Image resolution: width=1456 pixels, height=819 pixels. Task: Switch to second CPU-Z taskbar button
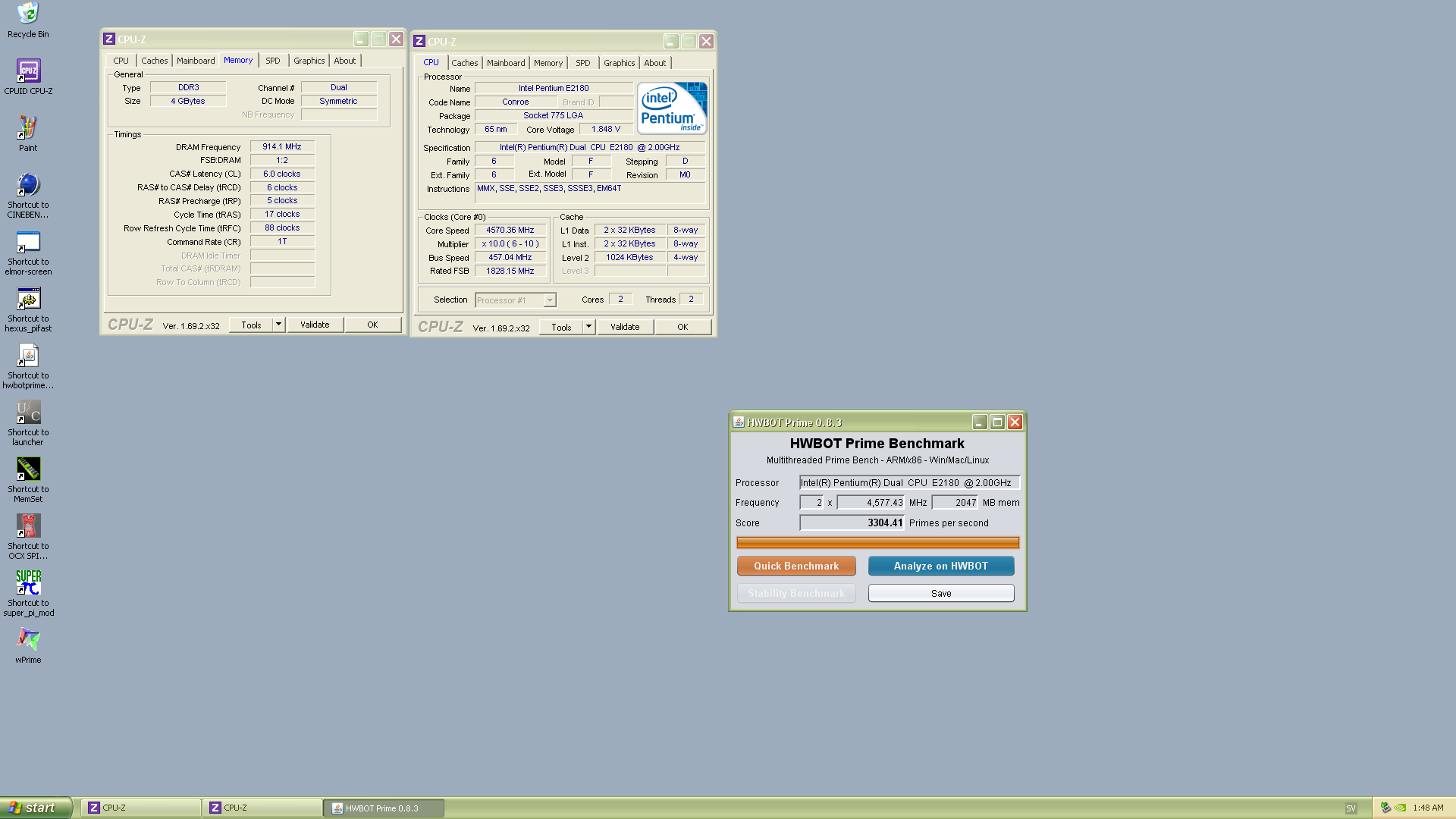pos(262,808)
